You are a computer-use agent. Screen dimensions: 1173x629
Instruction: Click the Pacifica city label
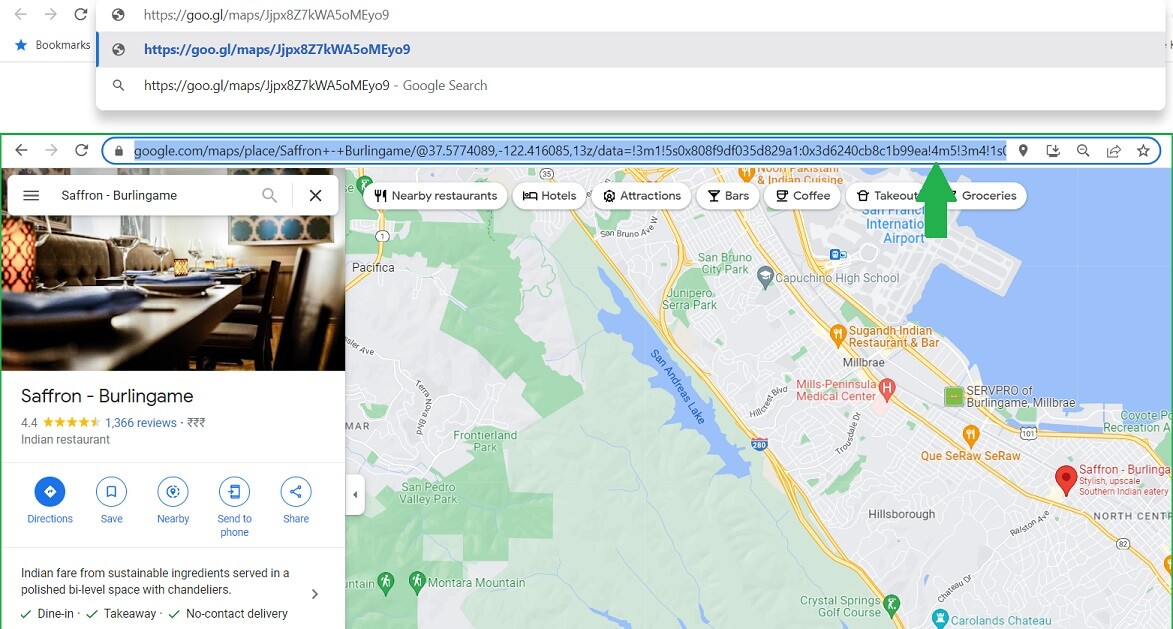(373, 267)
